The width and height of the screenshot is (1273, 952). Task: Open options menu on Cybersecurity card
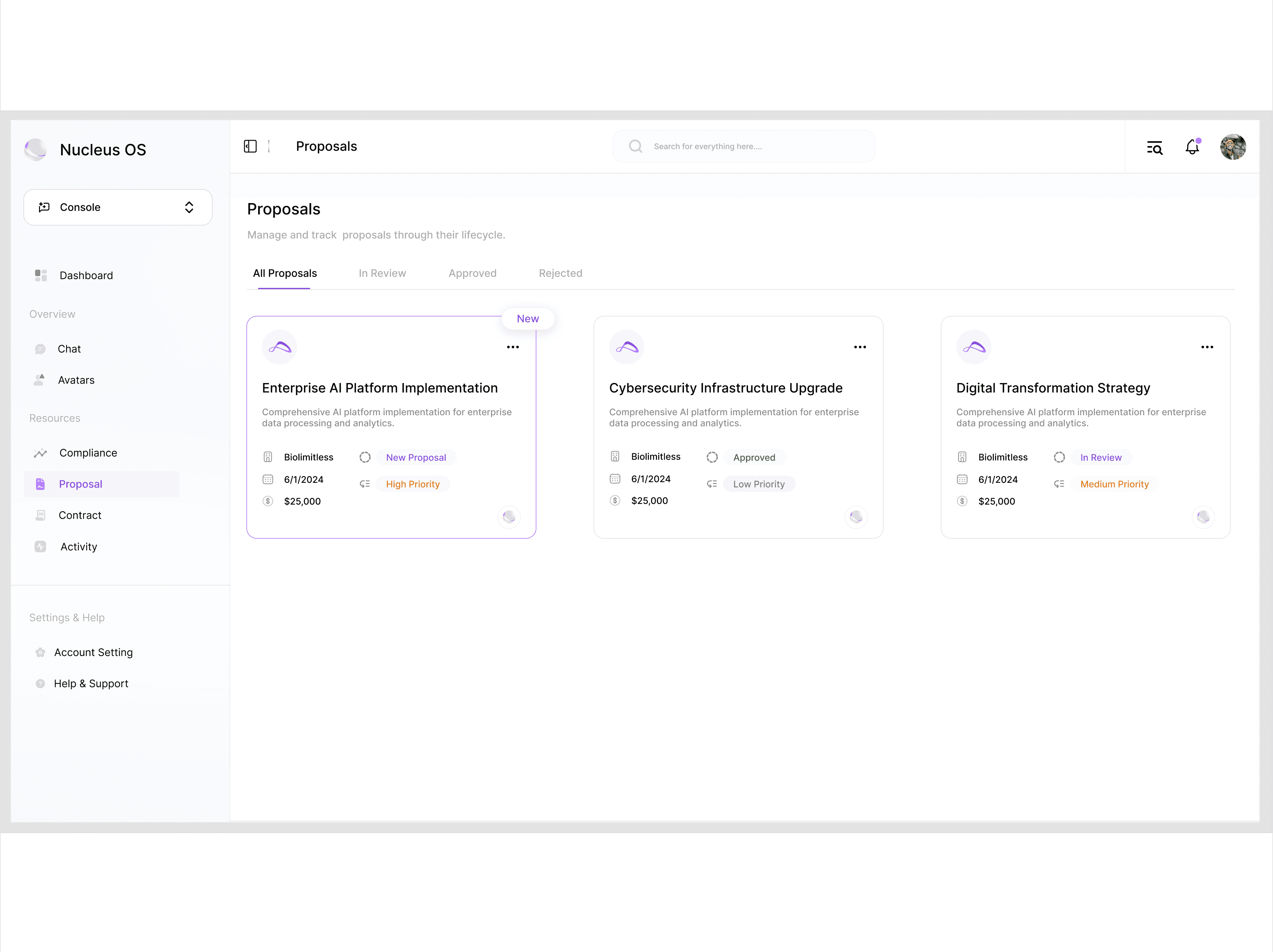(x=860, y=347)
